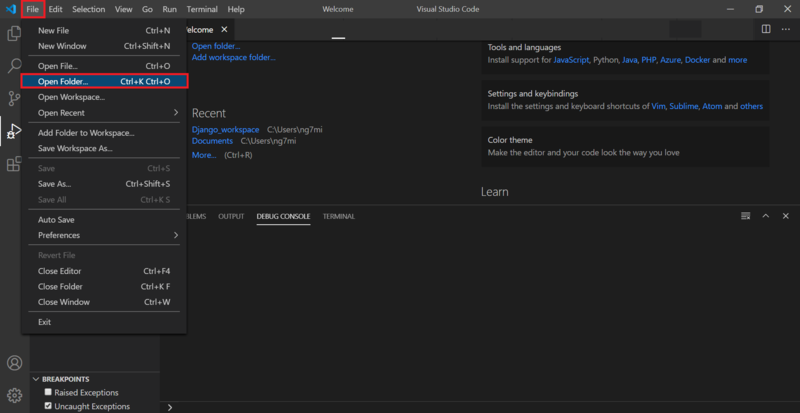Toggle Uncaught Exceptions breakpoint checkbox
Screen dimensions: 800x413
[48, 406]
